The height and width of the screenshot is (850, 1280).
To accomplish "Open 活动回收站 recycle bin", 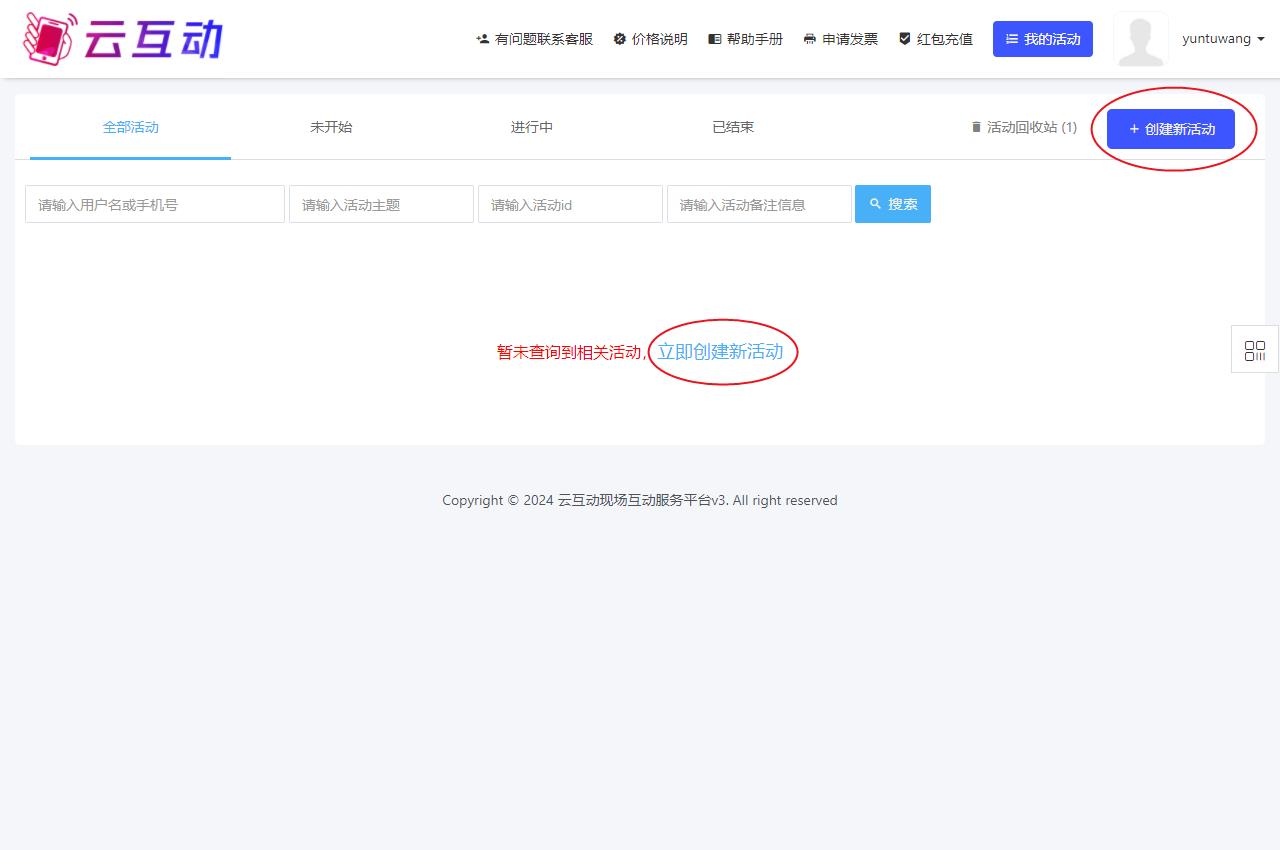I will [1023, 128].
